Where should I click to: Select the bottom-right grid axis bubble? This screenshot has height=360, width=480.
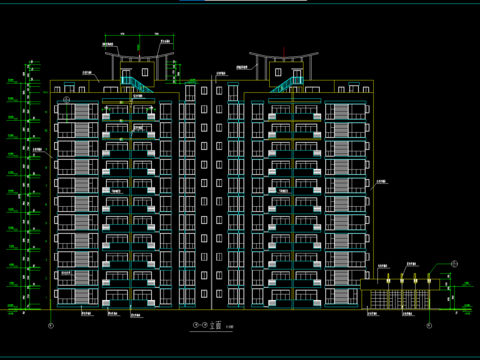coord(429,326)
